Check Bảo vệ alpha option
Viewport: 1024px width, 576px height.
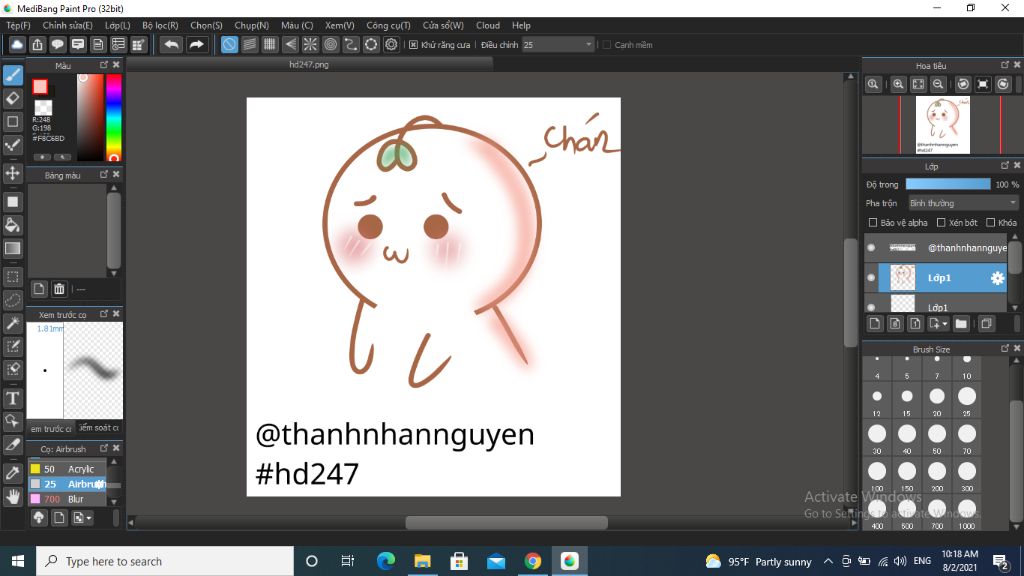(x=872, y=223)
